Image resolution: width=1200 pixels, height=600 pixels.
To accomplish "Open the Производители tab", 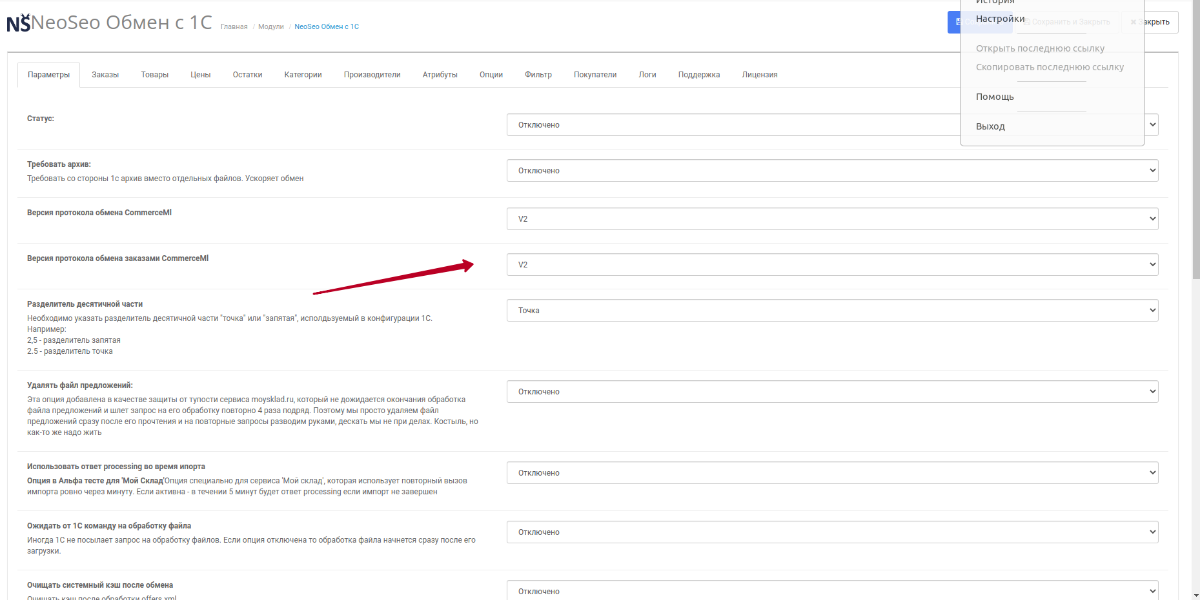I will (372, 75).
